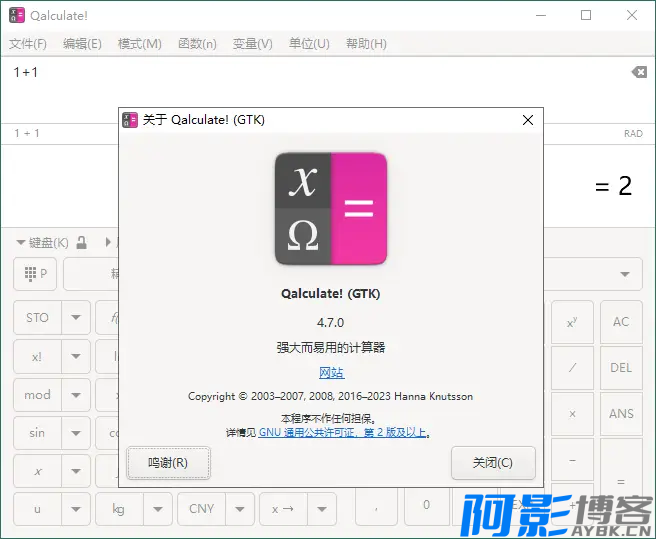Open dropdown arrow next to kg
The width and height of the screenshot is (656, 539).
click(158, 509)
